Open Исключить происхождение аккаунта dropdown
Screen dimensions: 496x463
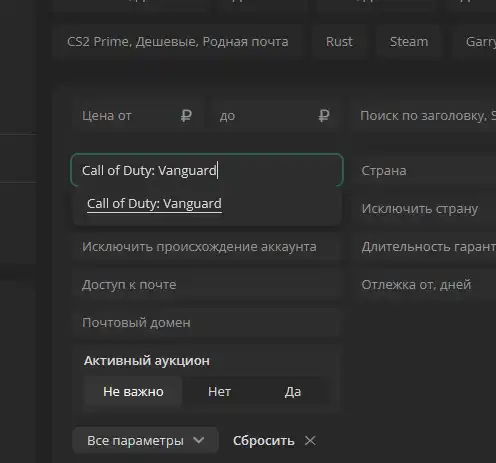207,247
